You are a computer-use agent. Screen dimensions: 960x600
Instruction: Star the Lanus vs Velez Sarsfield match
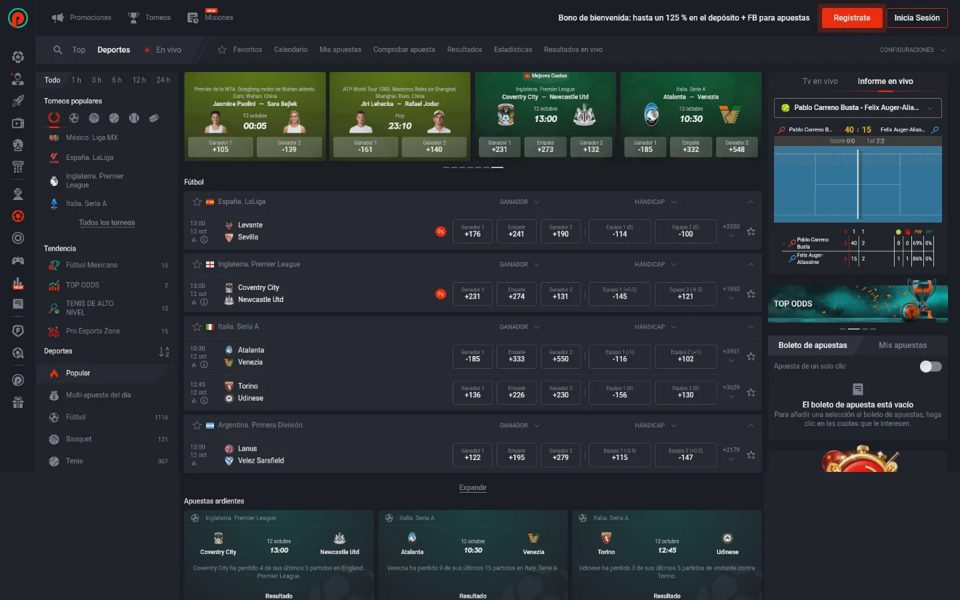pyautogui.click(x=751, y=455)
